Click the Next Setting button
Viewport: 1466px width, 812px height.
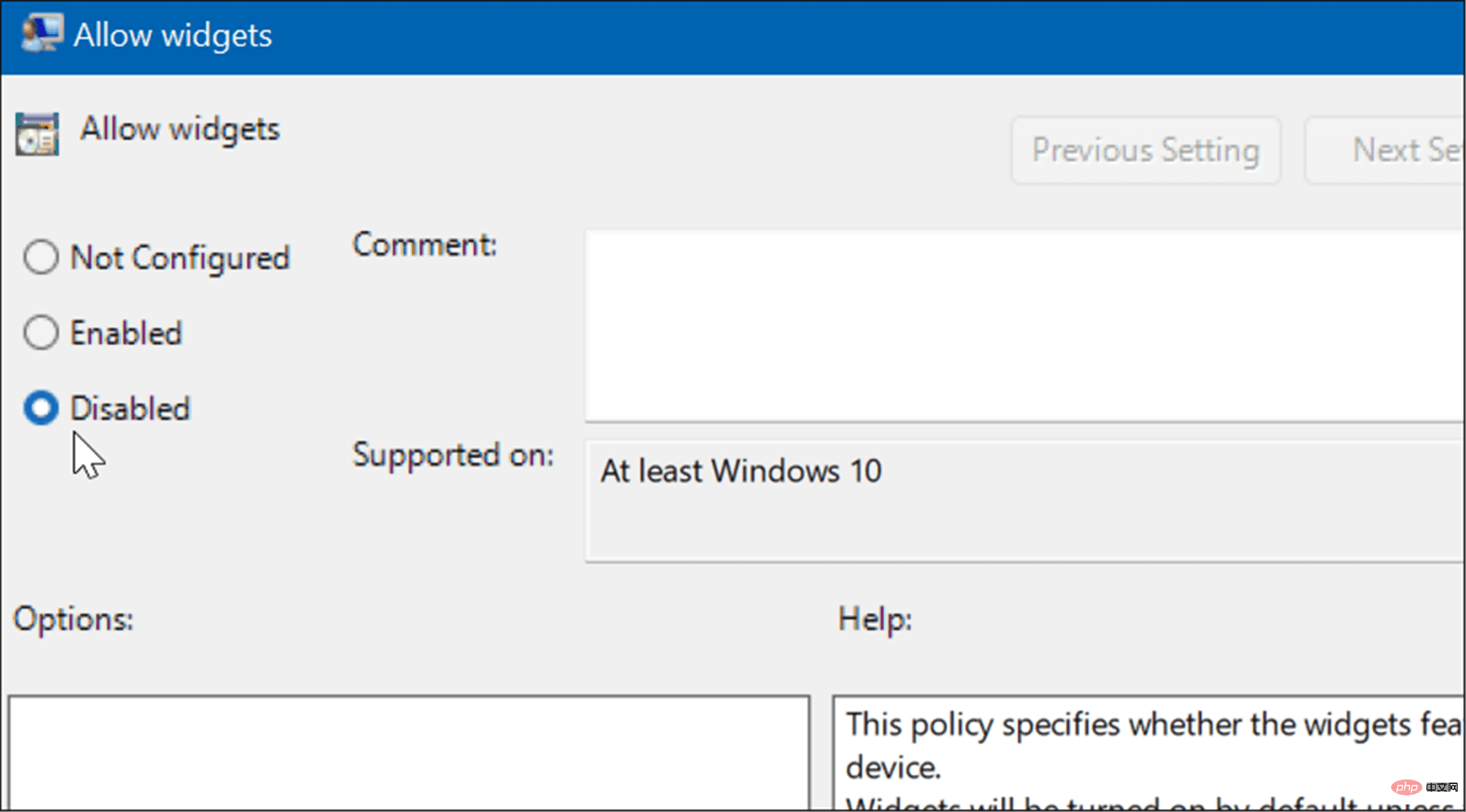(1385, 150)
